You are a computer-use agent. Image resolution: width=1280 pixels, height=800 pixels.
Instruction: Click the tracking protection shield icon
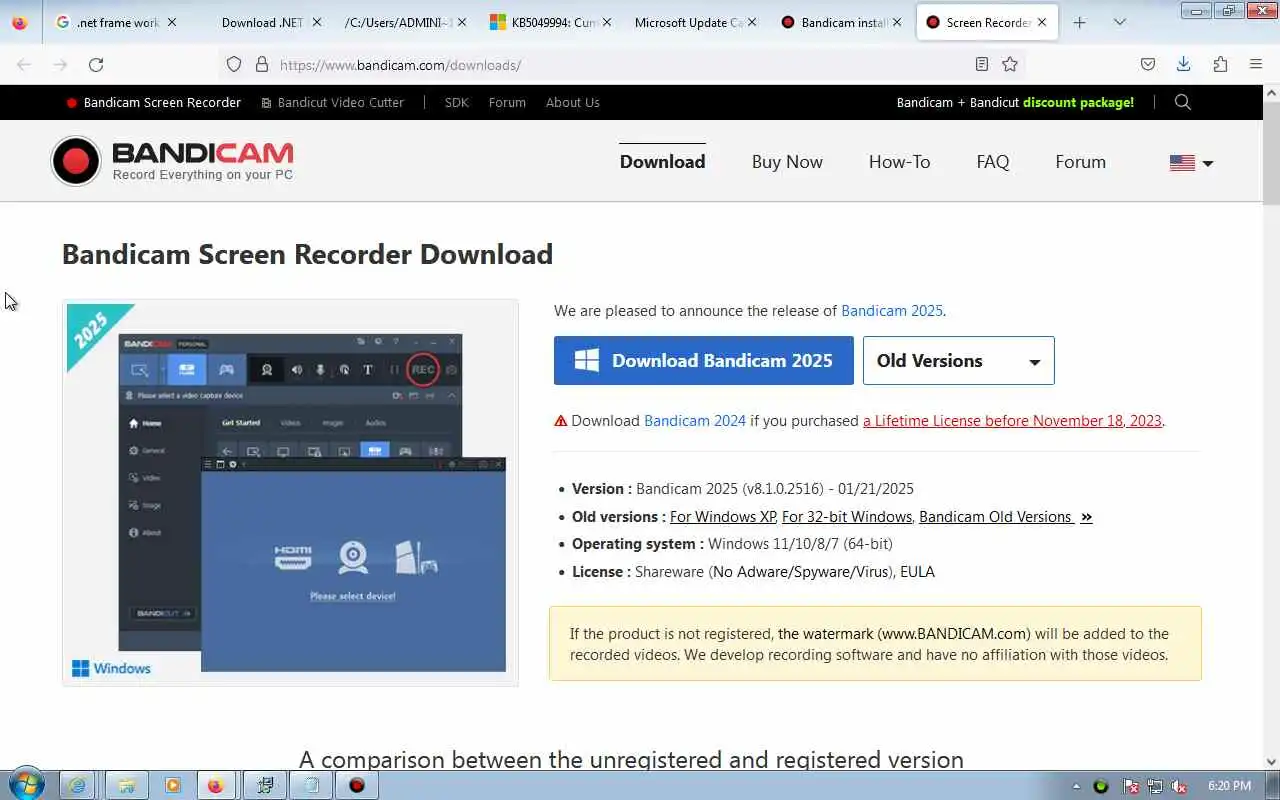pyautogui.click(x=234, y=64)
